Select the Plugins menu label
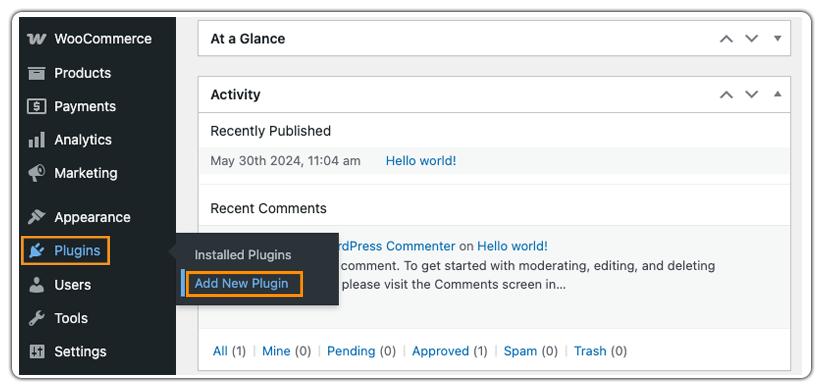Viewport: 822px width, 391px height. pos(77,251)
